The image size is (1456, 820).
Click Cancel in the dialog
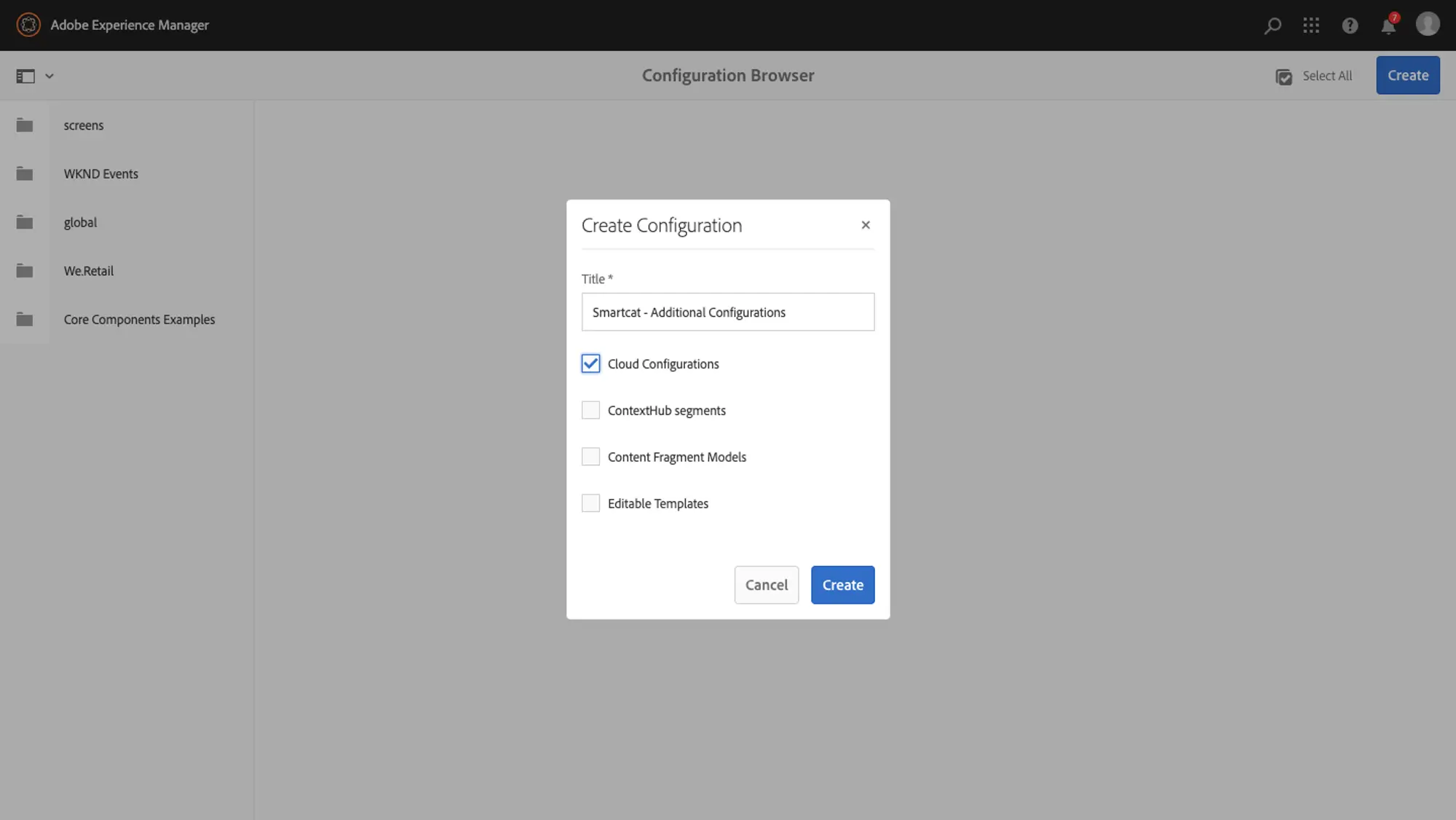pos(767,585)
